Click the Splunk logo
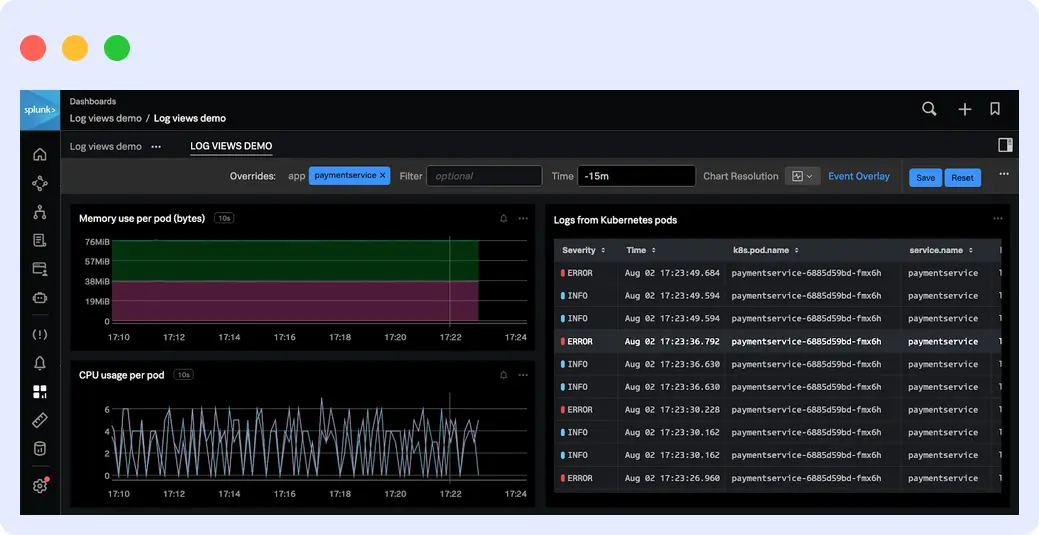The width and height of the screenshot is (1039, 535). tap(40, 110)
